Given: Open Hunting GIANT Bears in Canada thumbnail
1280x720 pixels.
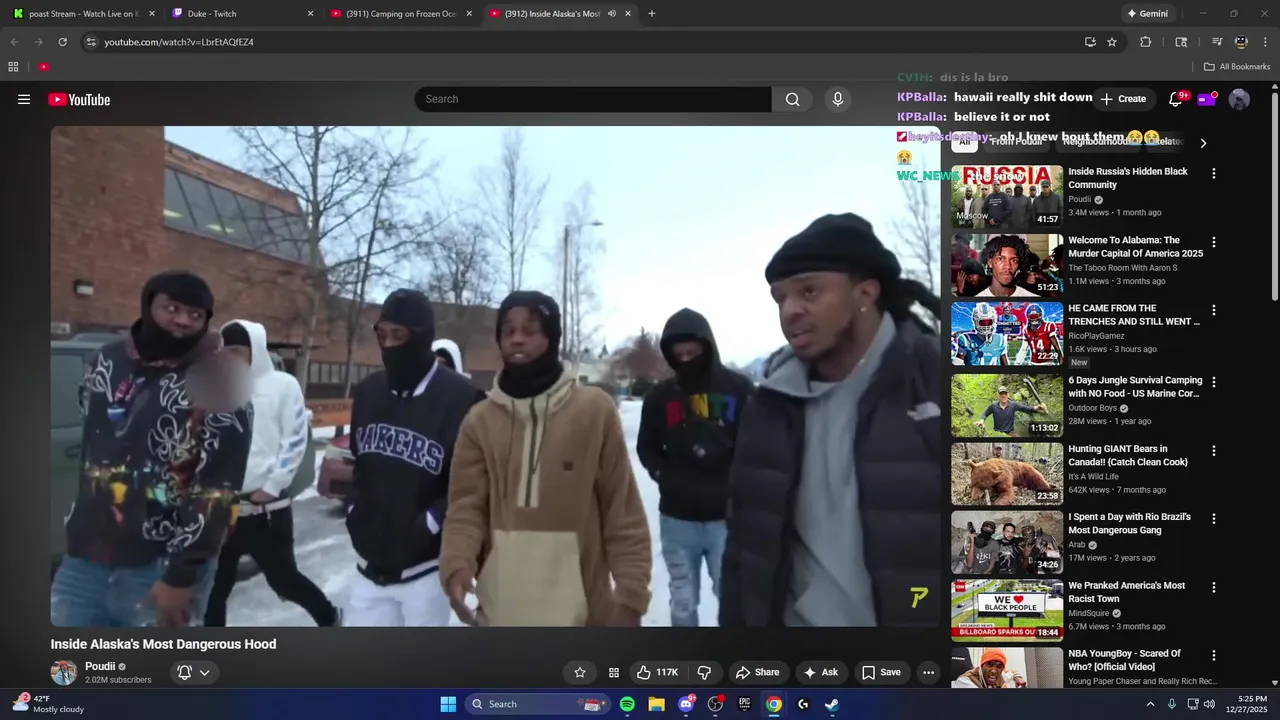Looking at the screenshot, I should pyautogui.click(x=1007, y=474).
